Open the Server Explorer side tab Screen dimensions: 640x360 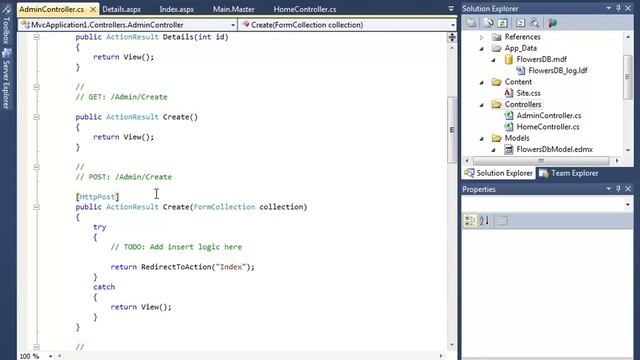click(x=6, y=79)
